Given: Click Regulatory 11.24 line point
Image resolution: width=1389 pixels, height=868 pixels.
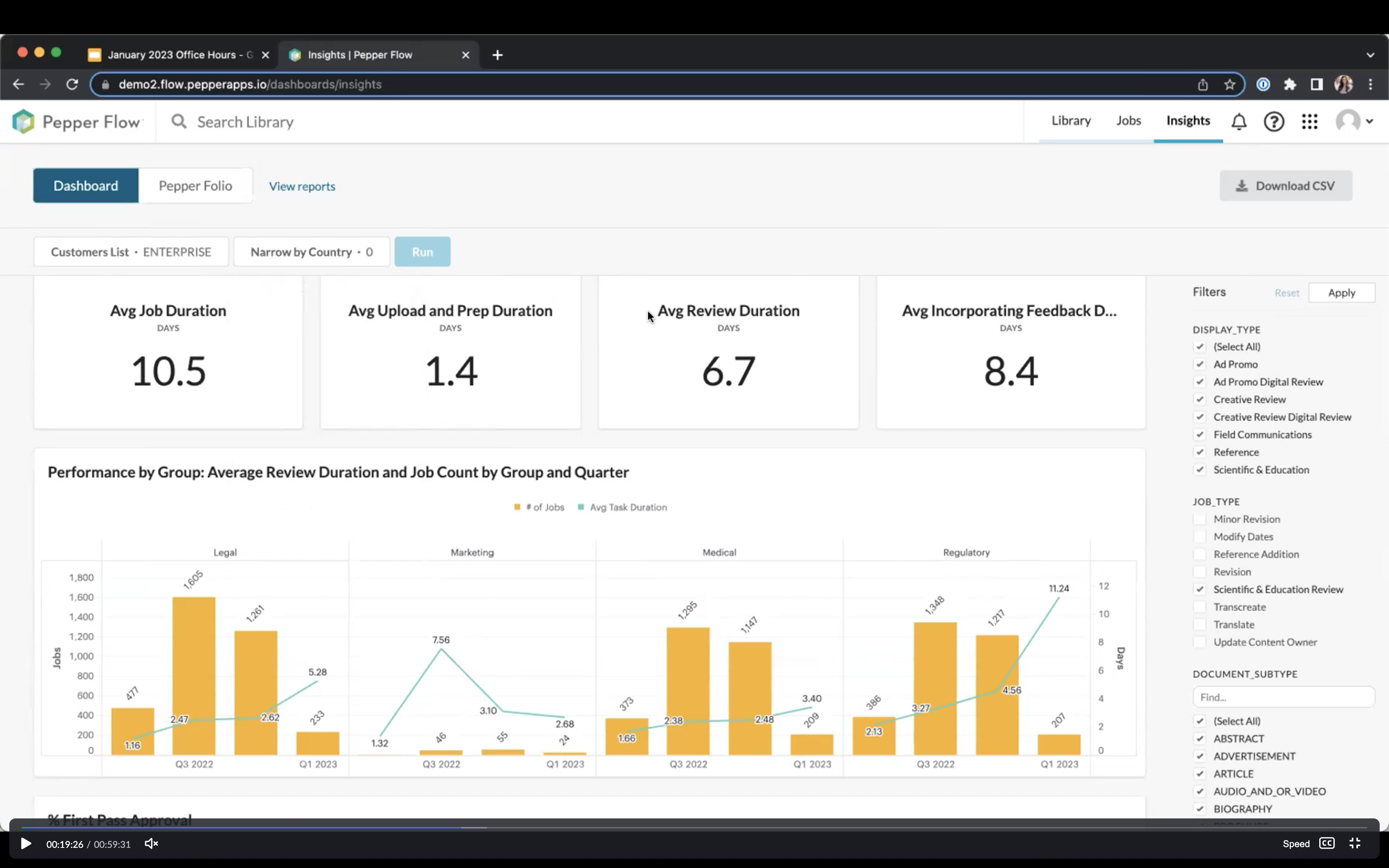Looking at the screenshot, I should pos(1058,598).
